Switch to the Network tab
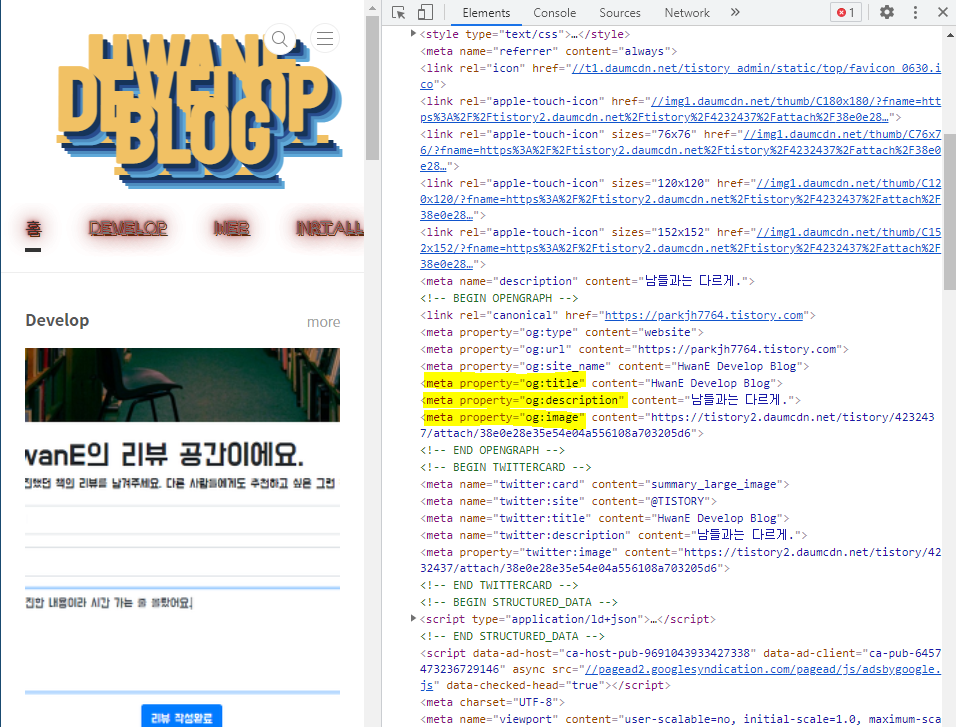956x727 pixels. (687, 13)
